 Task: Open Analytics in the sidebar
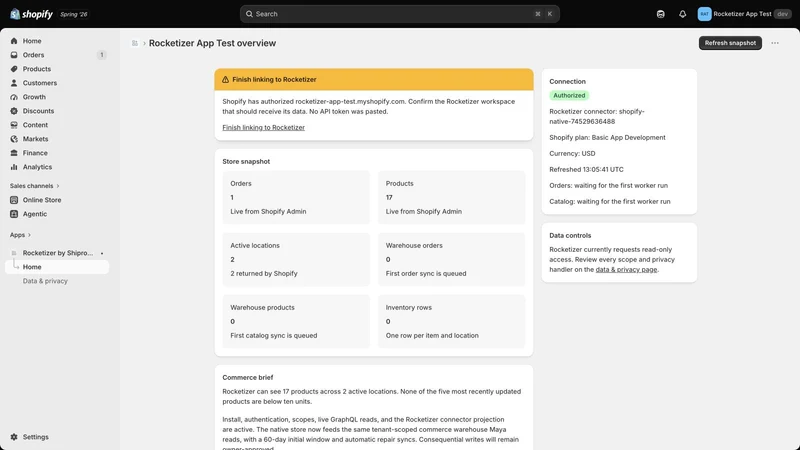coord(57,167)
